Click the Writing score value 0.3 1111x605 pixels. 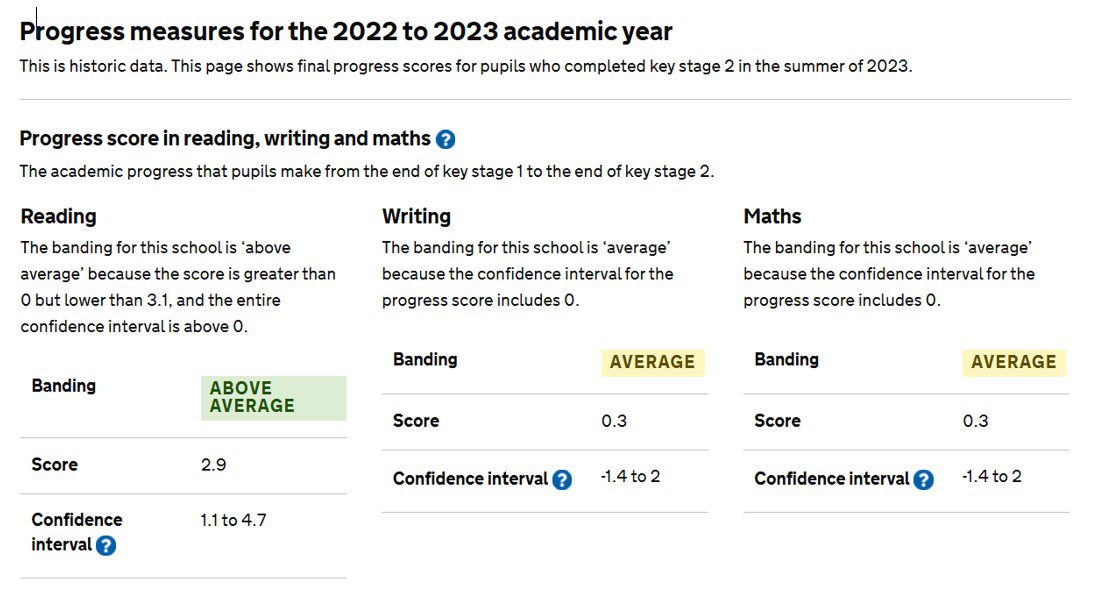(x=614, y=421)
